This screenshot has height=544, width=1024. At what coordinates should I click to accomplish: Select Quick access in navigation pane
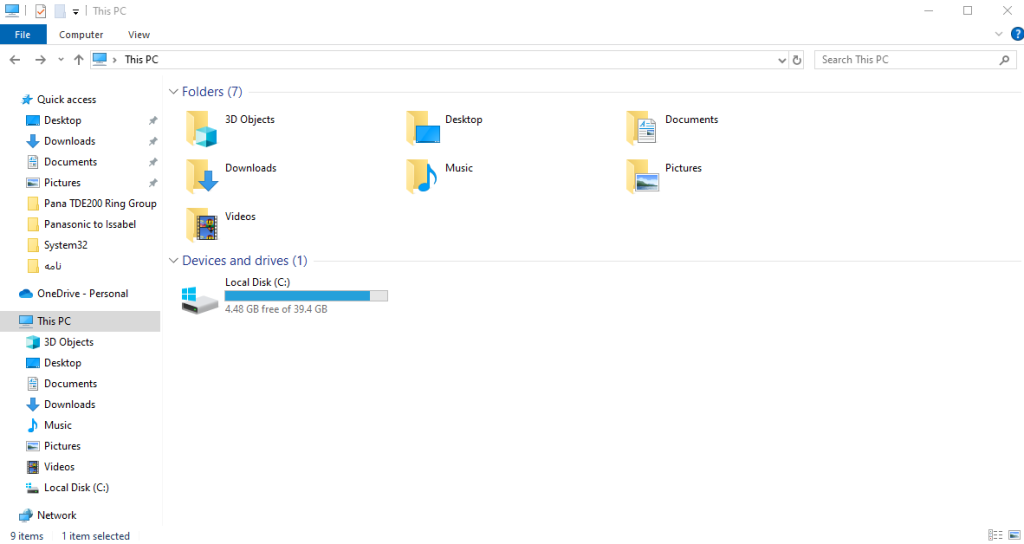(66, 99)
